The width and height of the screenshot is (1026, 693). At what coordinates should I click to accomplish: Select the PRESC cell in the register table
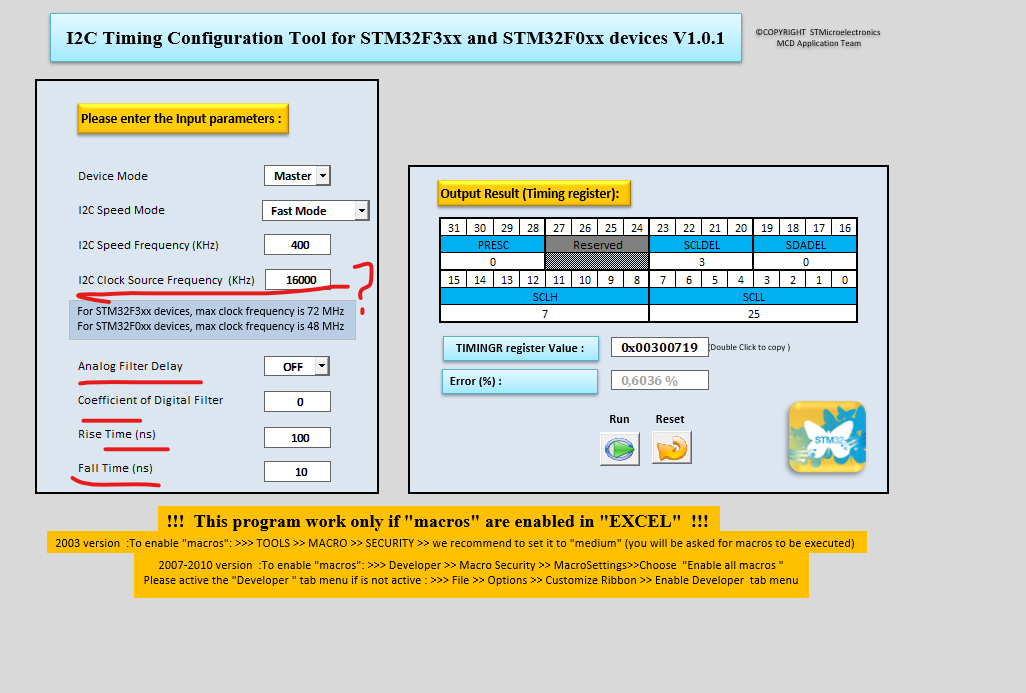492,244
